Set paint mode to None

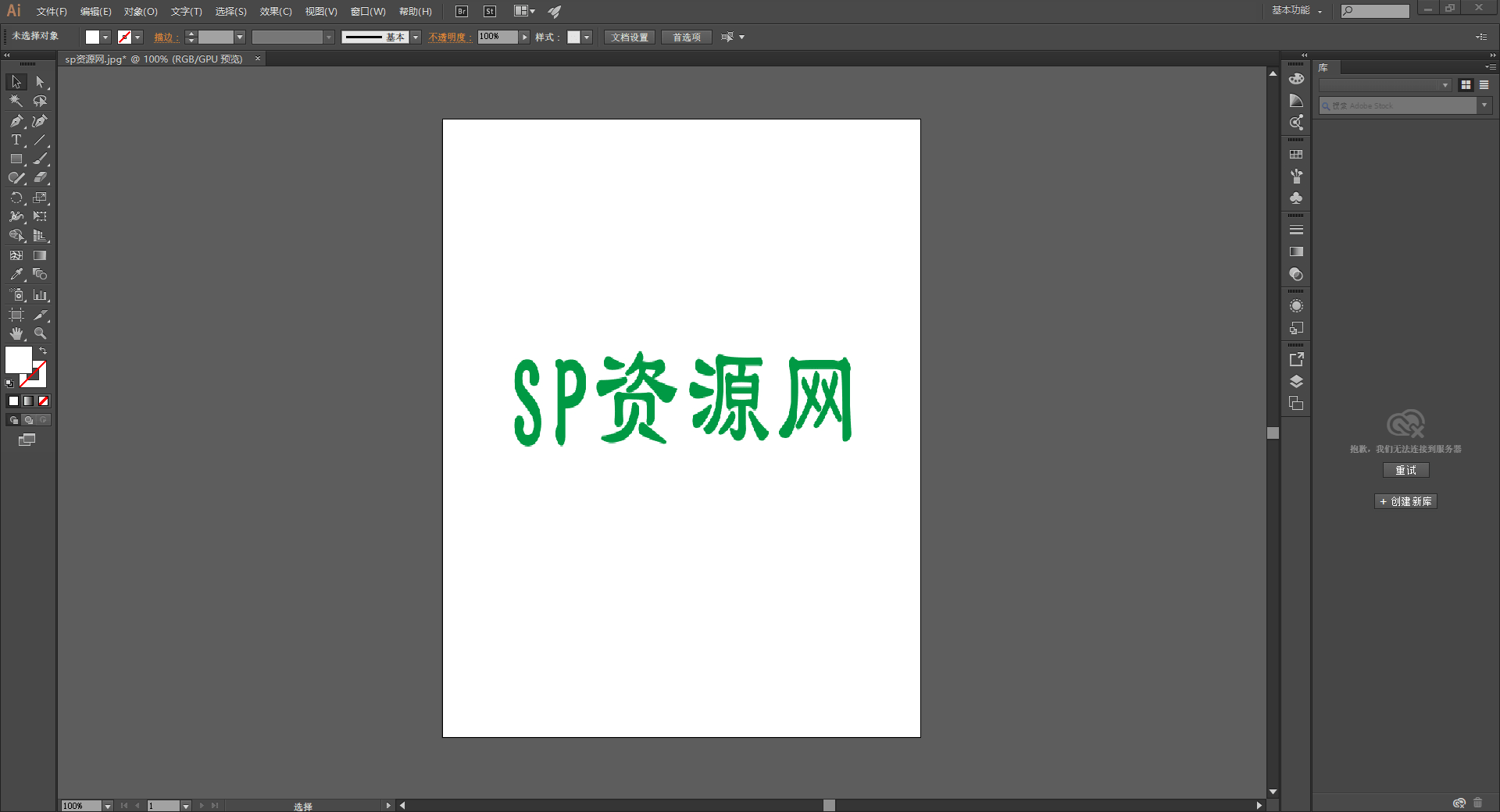point(44,401)
